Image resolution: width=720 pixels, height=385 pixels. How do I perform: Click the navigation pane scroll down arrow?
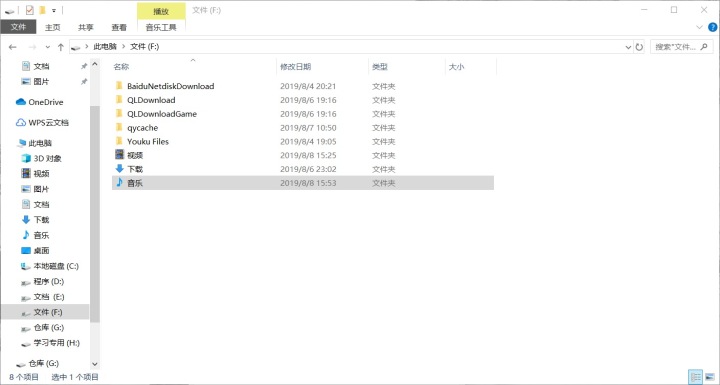coord(95,364)
